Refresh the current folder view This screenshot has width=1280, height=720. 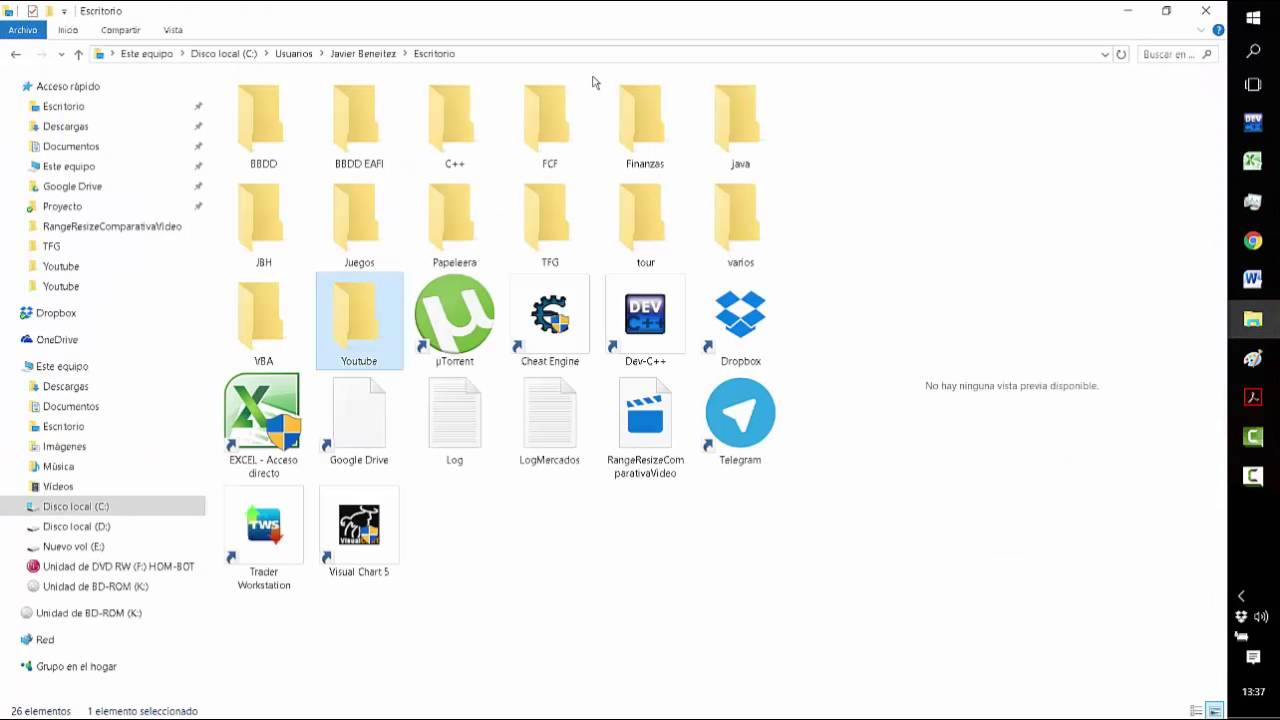1121,54
